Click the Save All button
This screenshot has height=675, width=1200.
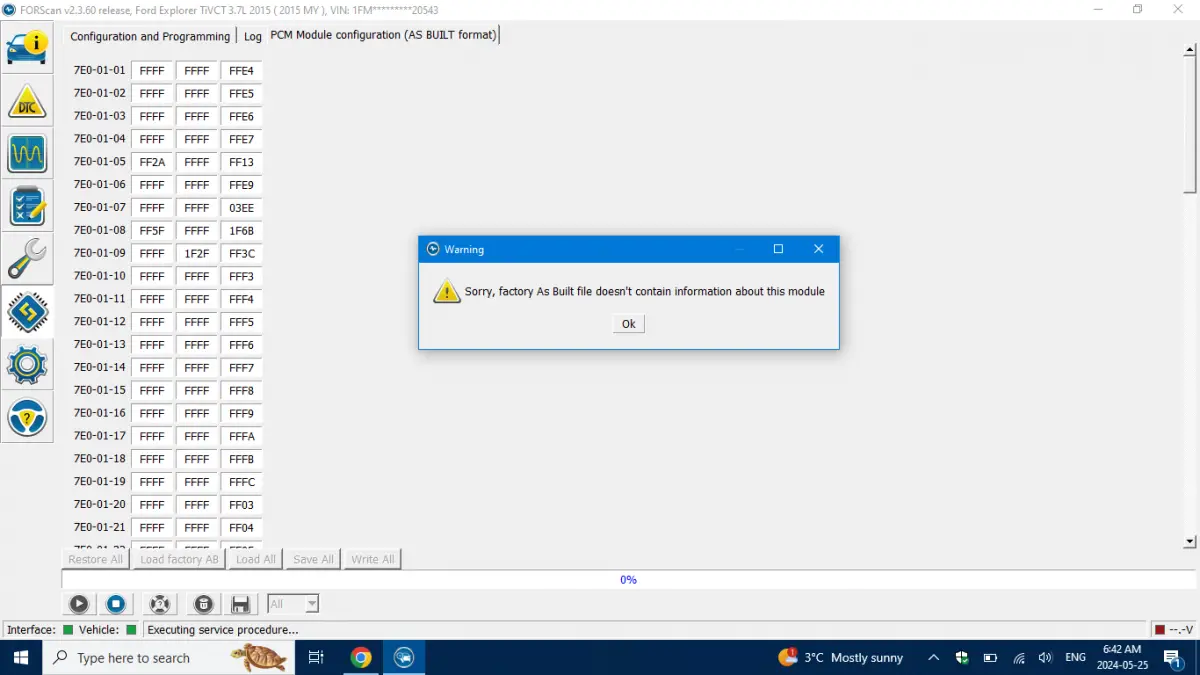point(313,559)
